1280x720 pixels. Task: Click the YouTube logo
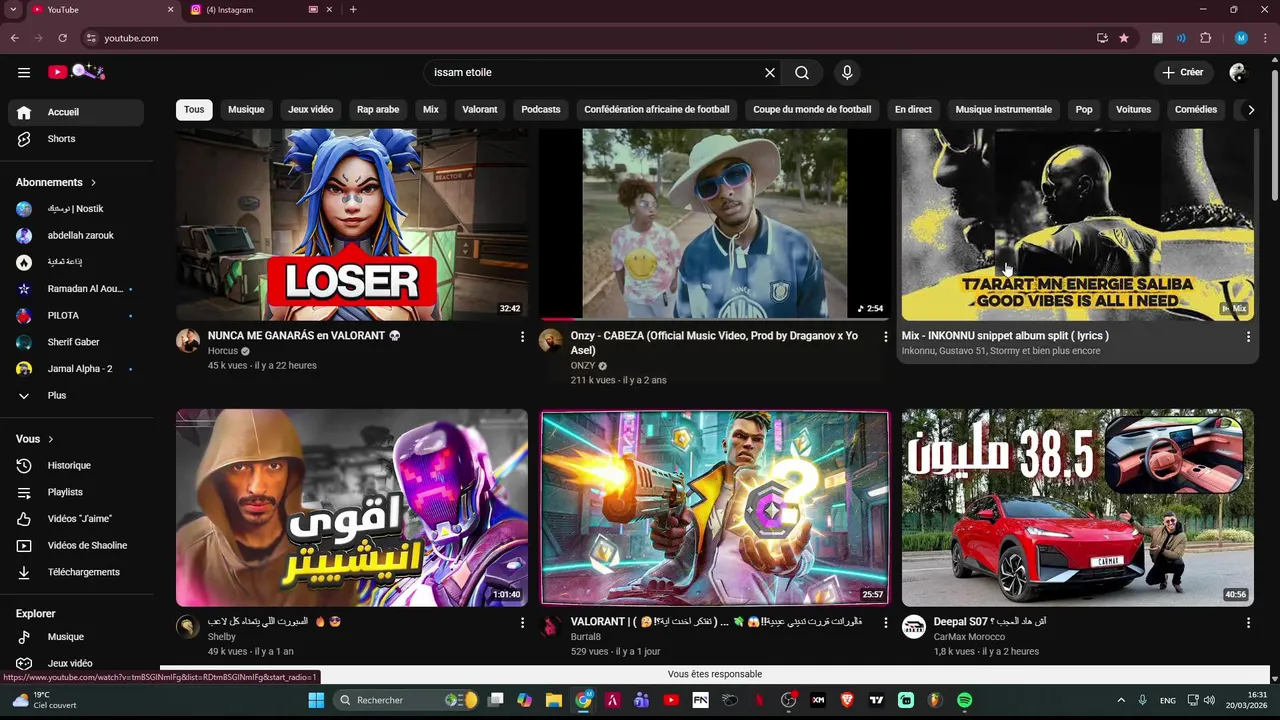click(76, 72)
